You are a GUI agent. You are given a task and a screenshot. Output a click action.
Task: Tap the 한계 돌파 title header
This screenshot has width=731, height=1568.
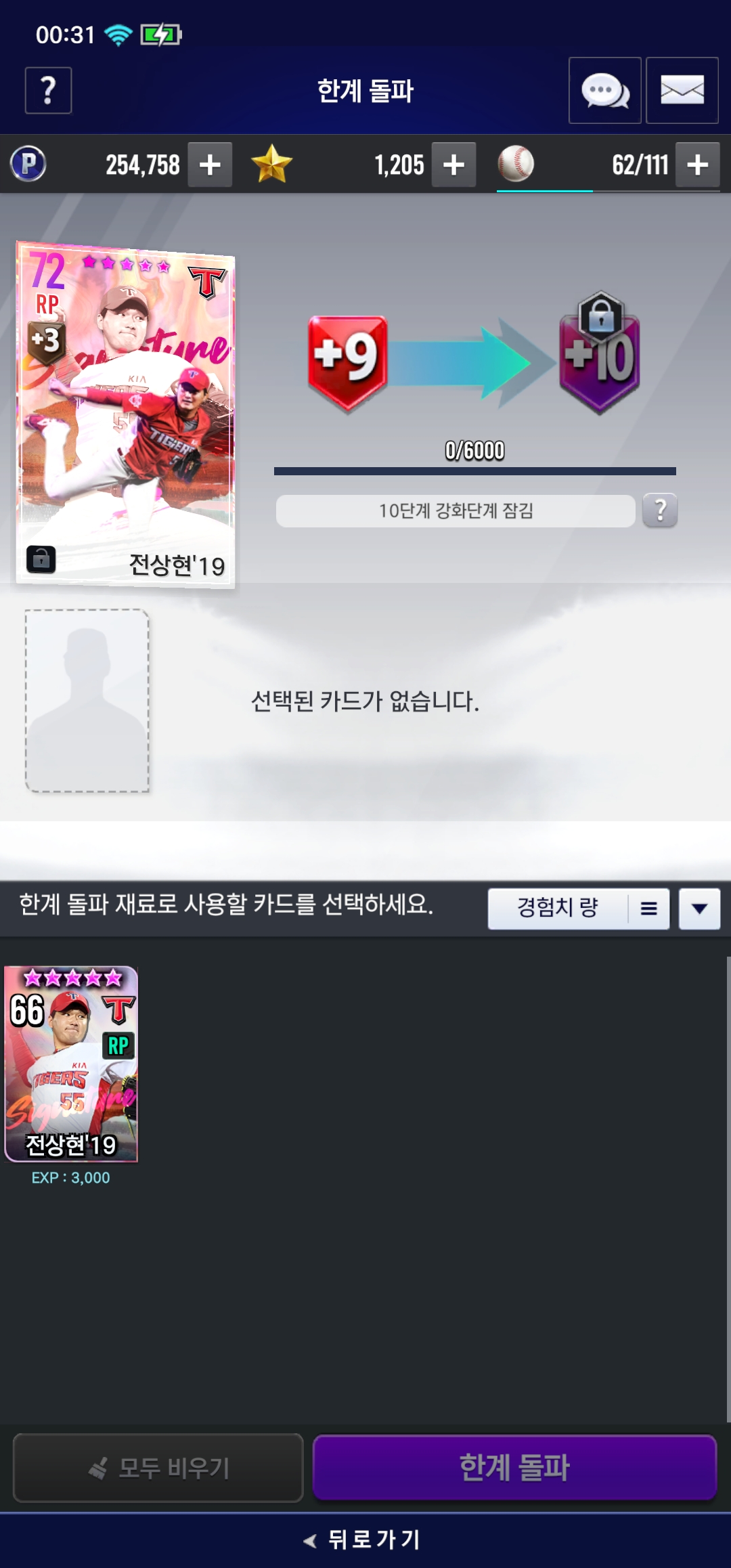pyautogui.click(x=365, y=91)
